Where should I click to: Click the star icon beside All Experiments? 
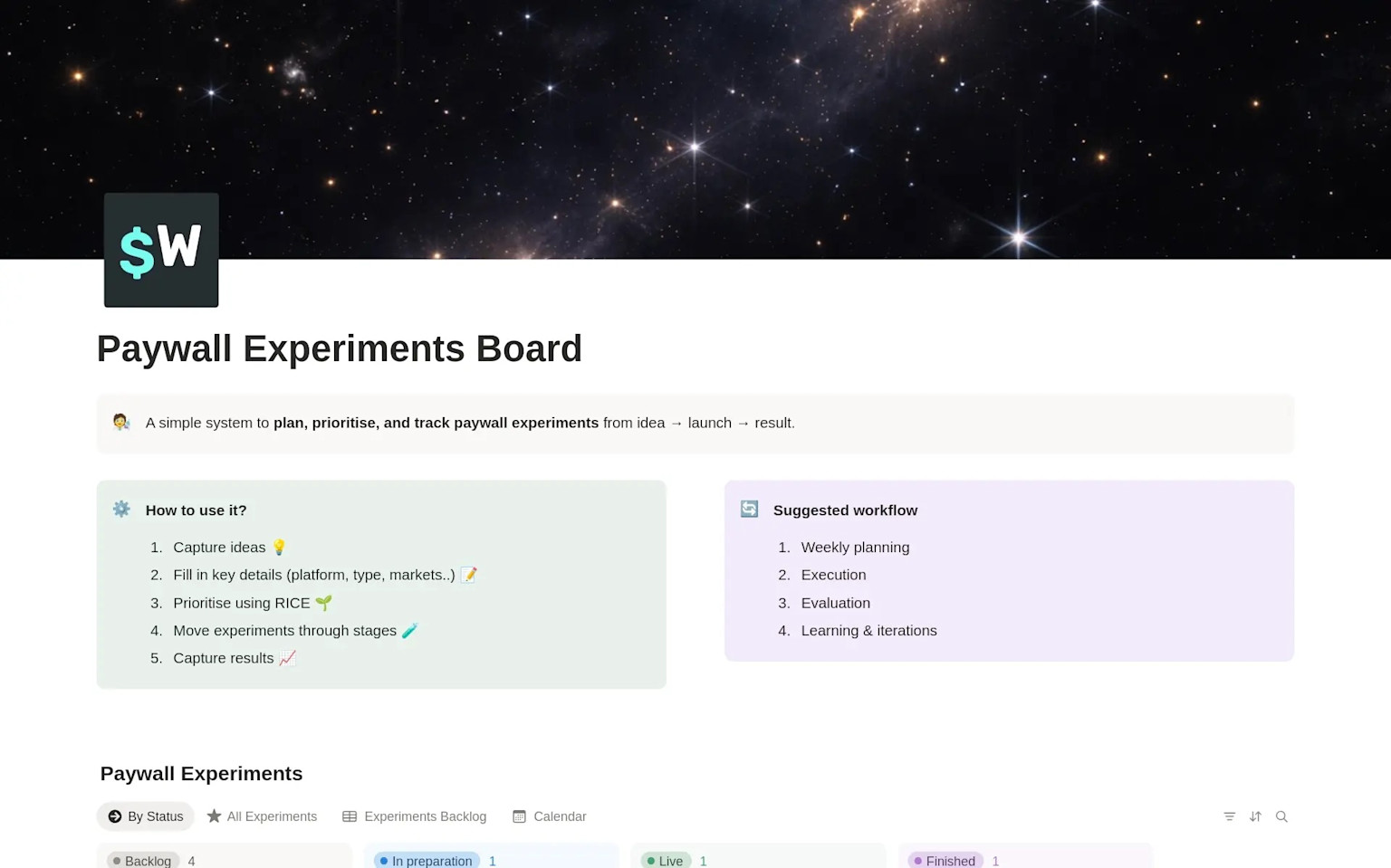coord(215,816)
